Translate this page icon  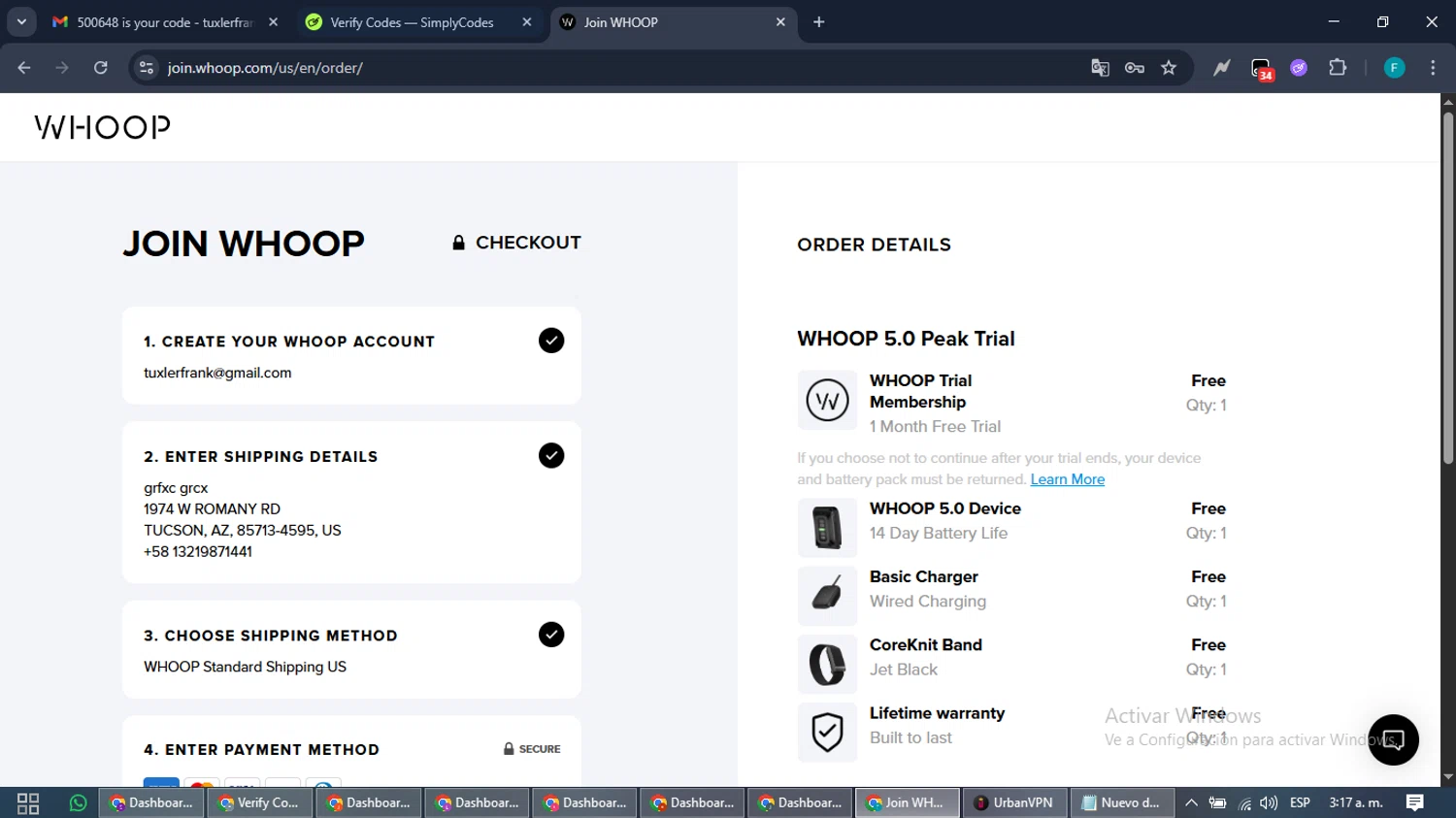1100,68
